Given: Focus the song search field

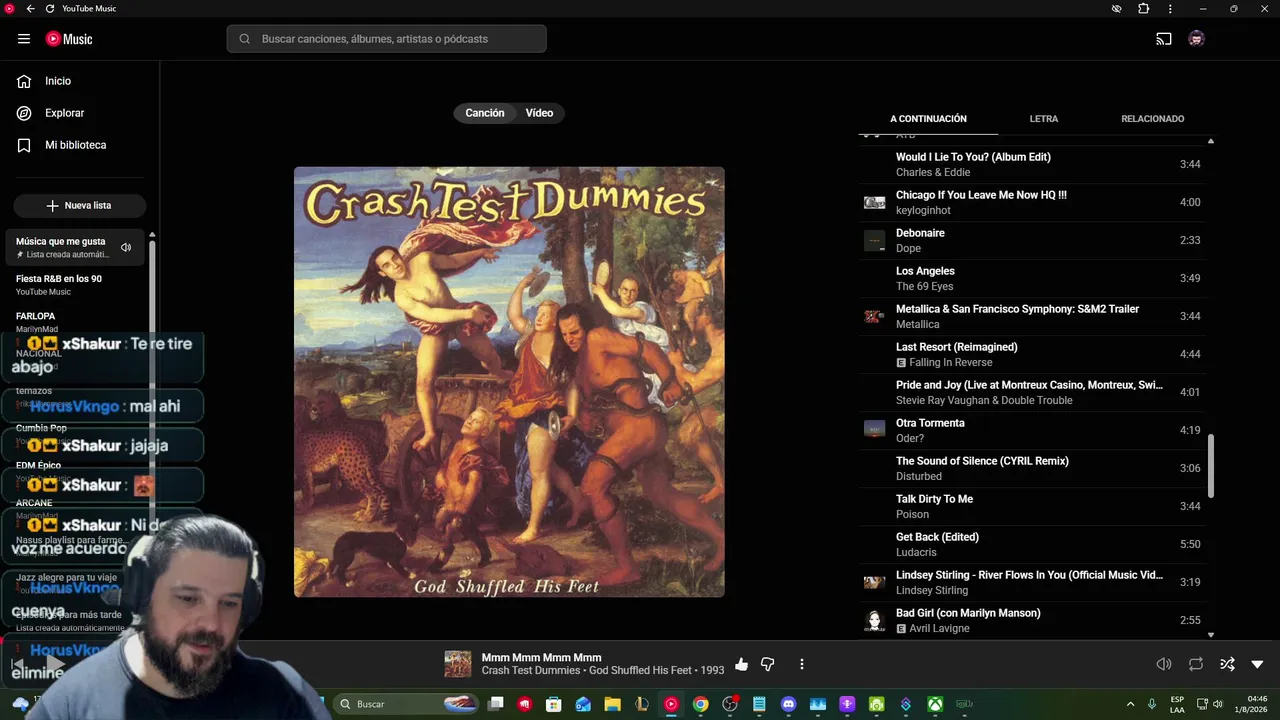Looking at the screenshot, I should (387, 39).
